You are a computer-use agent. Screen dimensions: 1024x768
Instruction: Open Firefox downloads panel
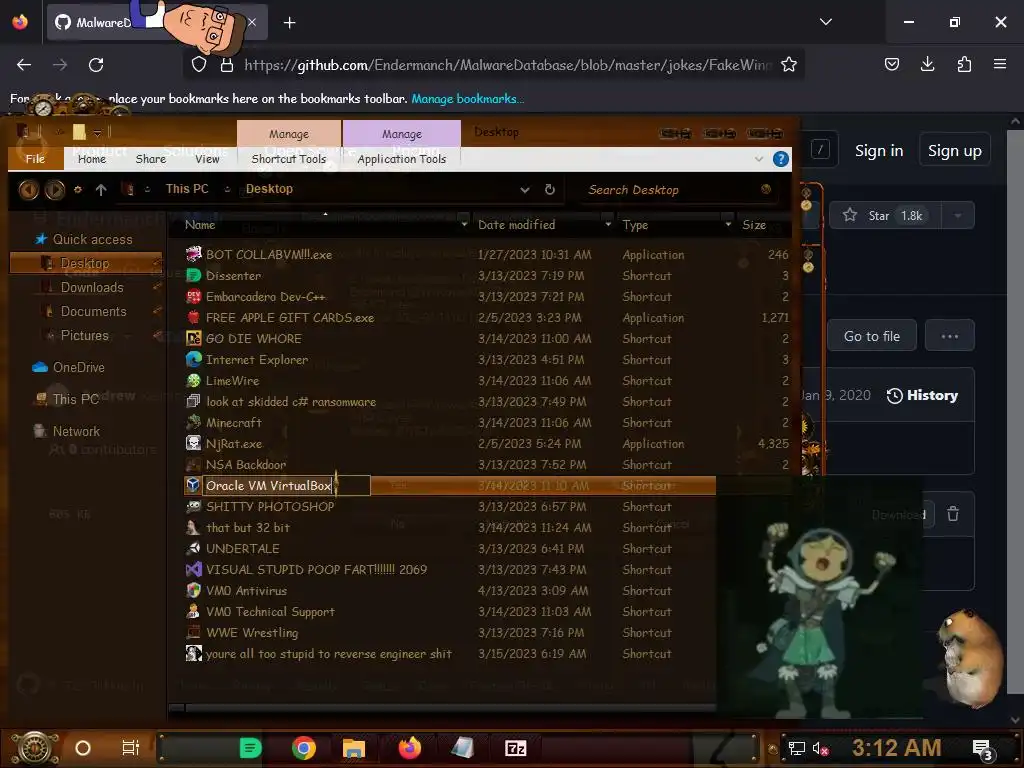(927, 64)
